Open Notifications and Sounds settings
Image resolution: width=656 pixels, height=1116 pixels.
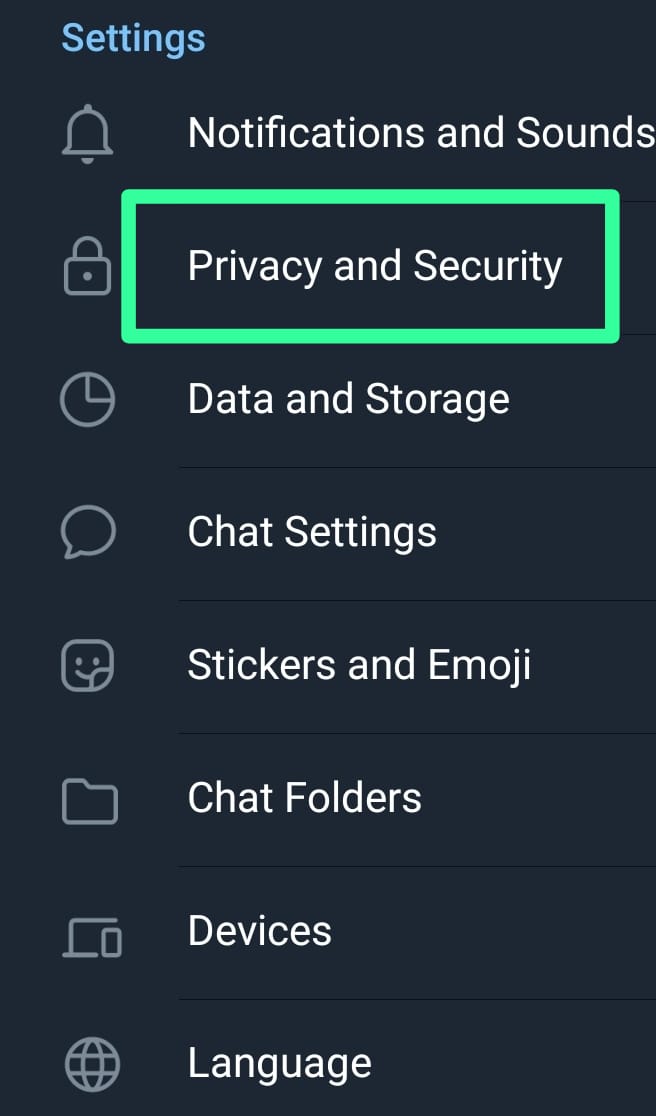point(421,132)
